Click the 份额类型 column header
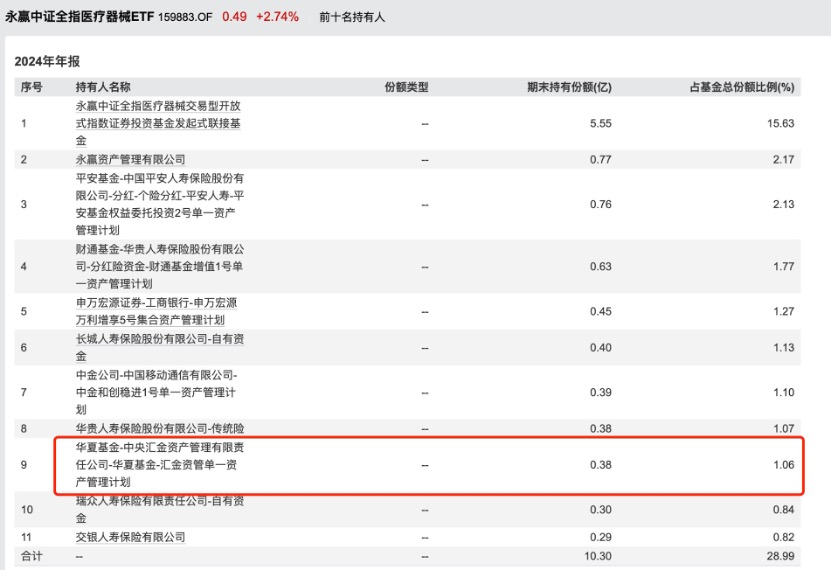This screenshot has width=832, height=570. (x=406, y=87)
